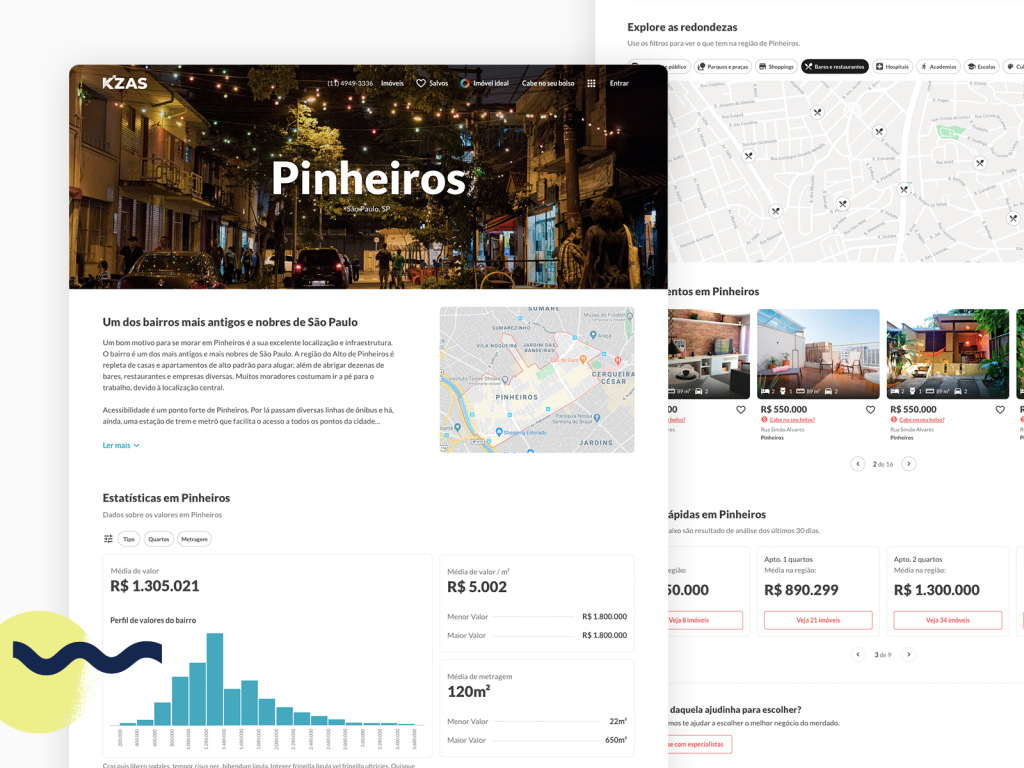Click the restaurant pin on the wide vertical avenue
The width and height of the screenshot is (1024, 768).
[x=904, y=190]
